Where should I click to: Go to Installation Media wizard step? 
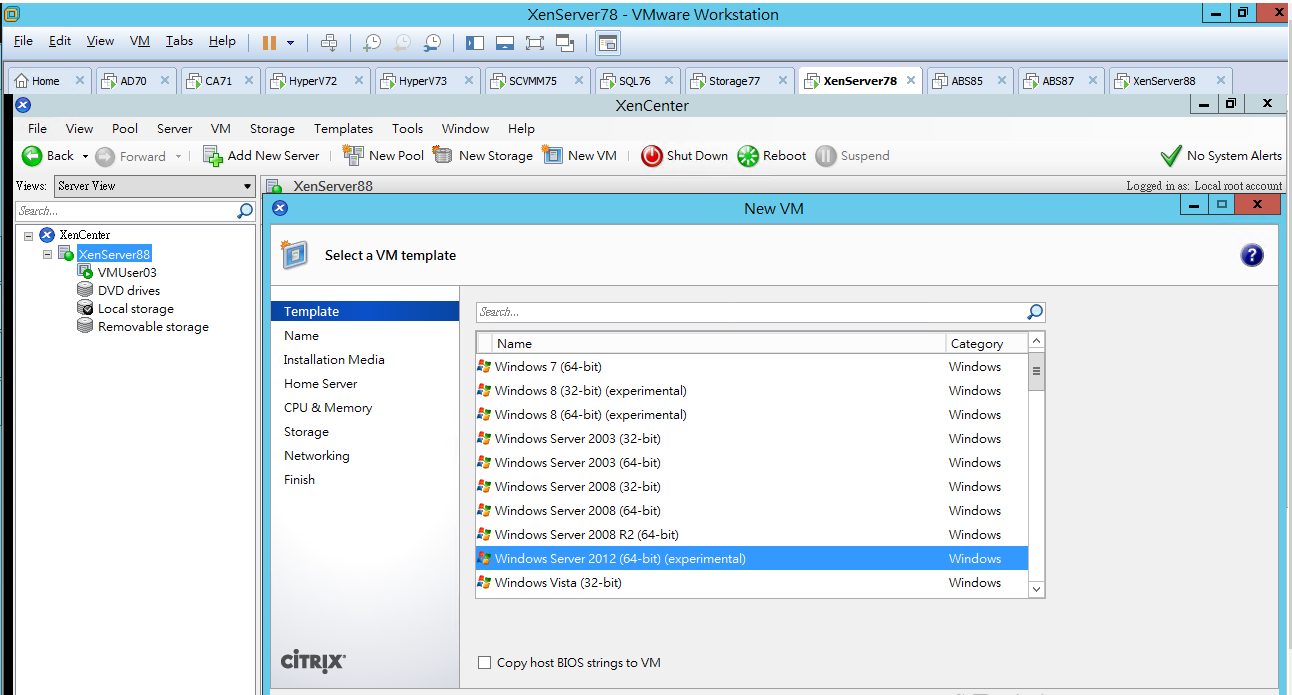334,360
